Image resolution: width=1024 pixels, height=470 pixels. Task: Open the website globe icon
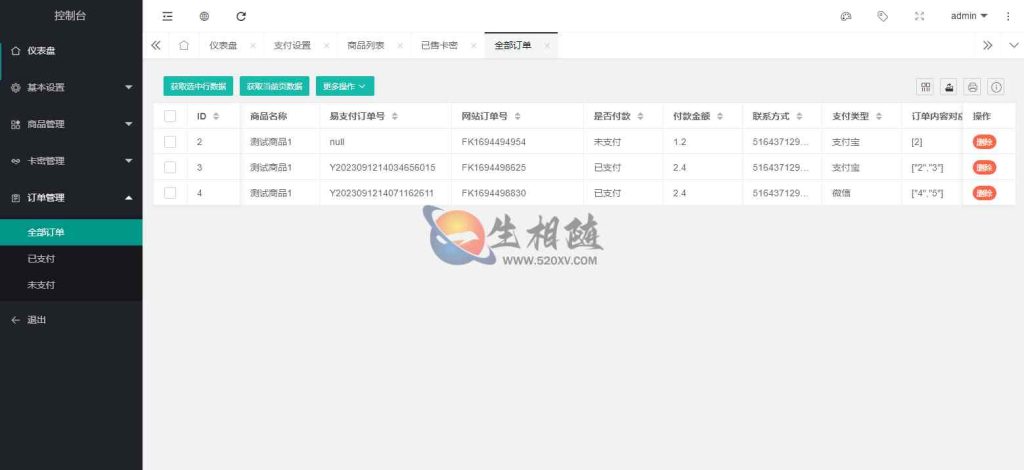coord(204,16)
